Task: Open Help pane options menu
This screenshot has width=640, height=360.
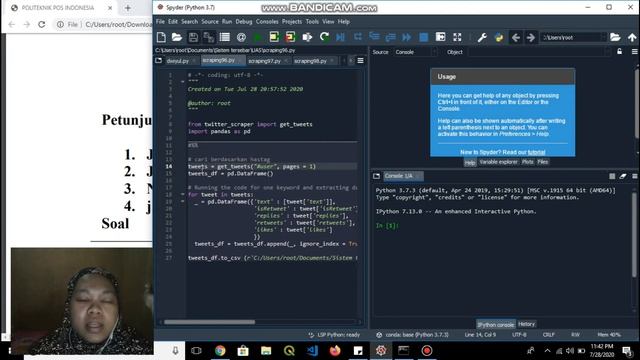Action: tap(634, 51)
